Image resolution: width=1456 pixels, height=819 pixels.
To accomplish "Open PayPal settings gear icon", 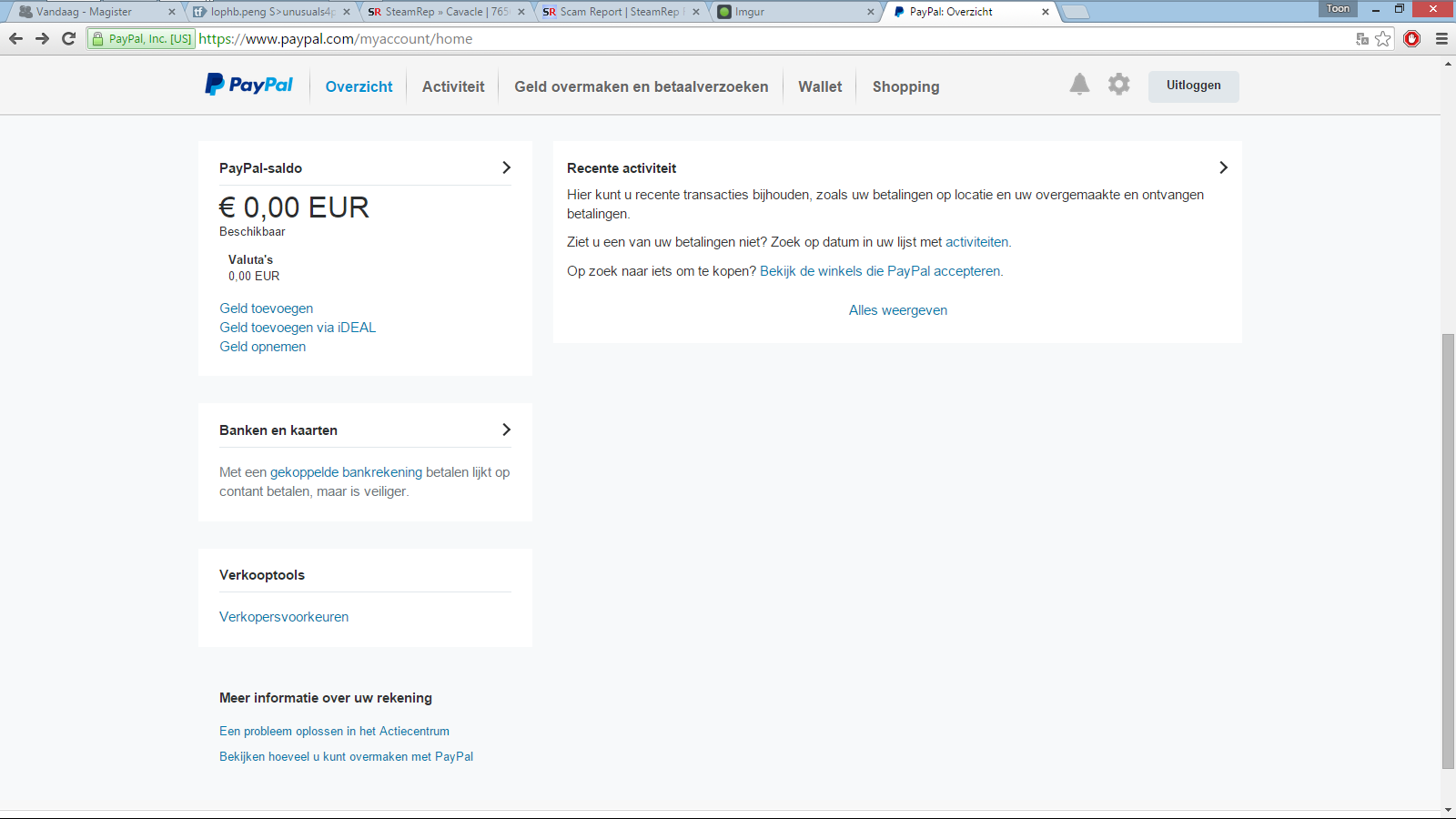I will point(1118,85).
